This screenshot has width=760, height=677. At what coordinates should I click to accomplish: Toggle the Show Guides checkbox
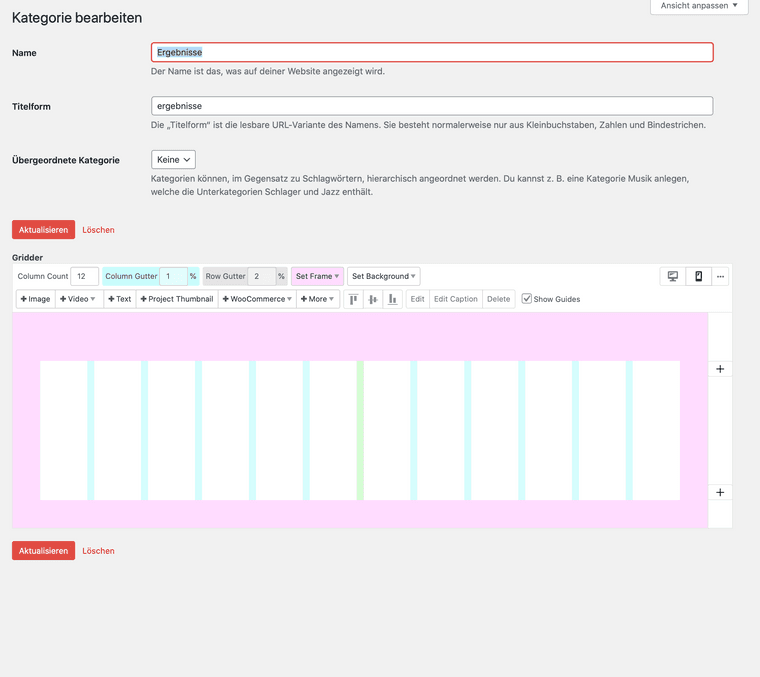pyautogui.click(x=527, y=299)
